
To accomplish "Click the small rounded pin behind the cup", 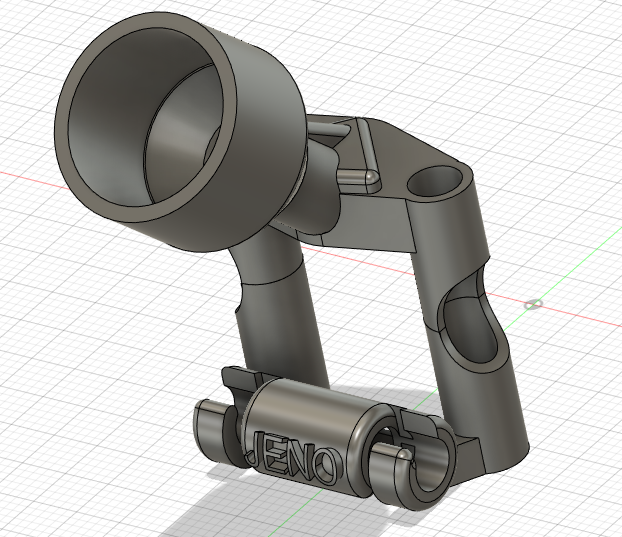I will pos(357,176).
